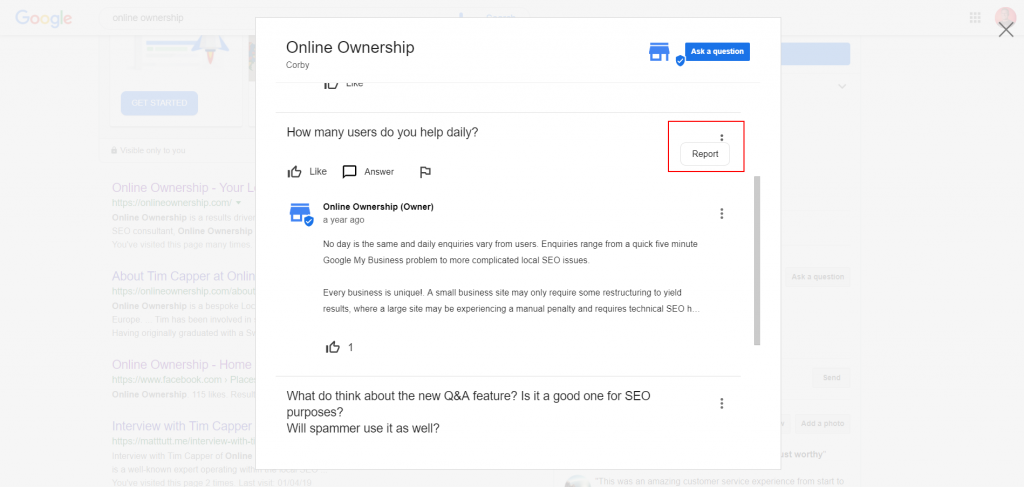Image resolution: width=1024 pixels, height=487 pixels.
Task: Like the daily users question thumbs-up
Action: click(x=295, y=172)
